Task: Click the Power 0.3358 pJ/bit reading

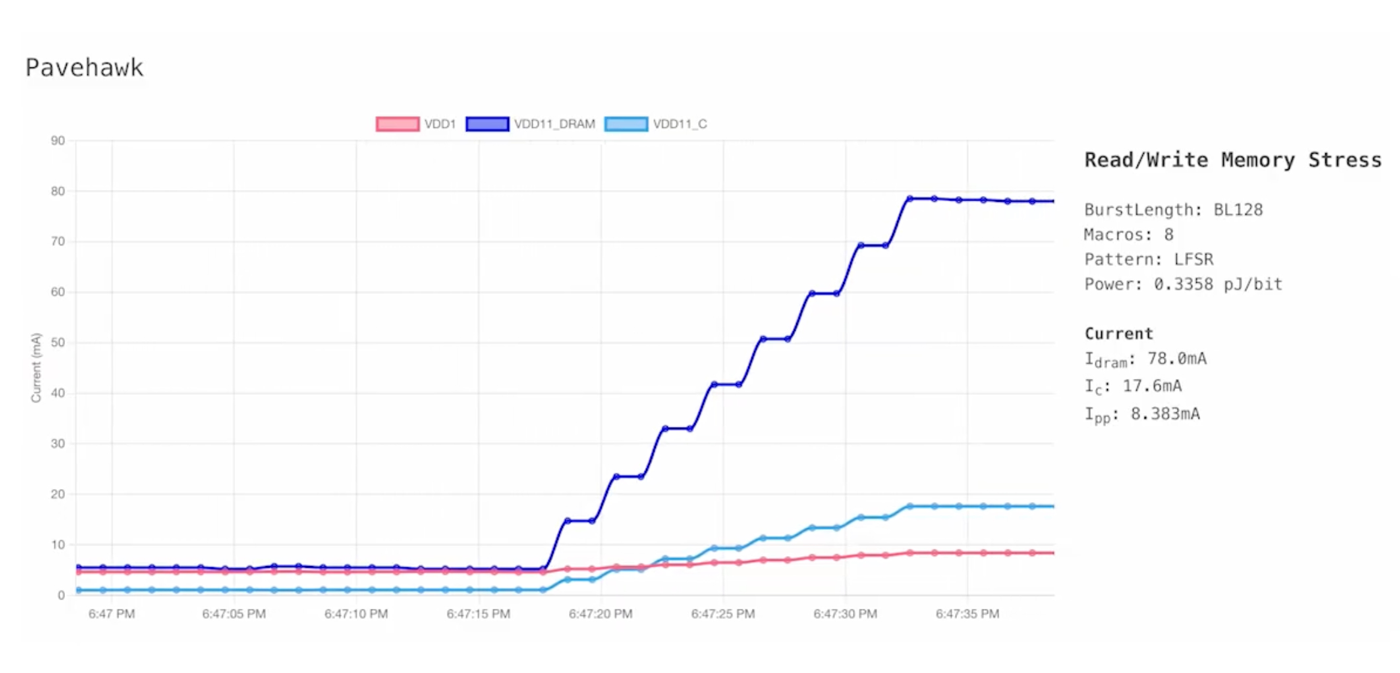Action: click(x=1183, y=284)
